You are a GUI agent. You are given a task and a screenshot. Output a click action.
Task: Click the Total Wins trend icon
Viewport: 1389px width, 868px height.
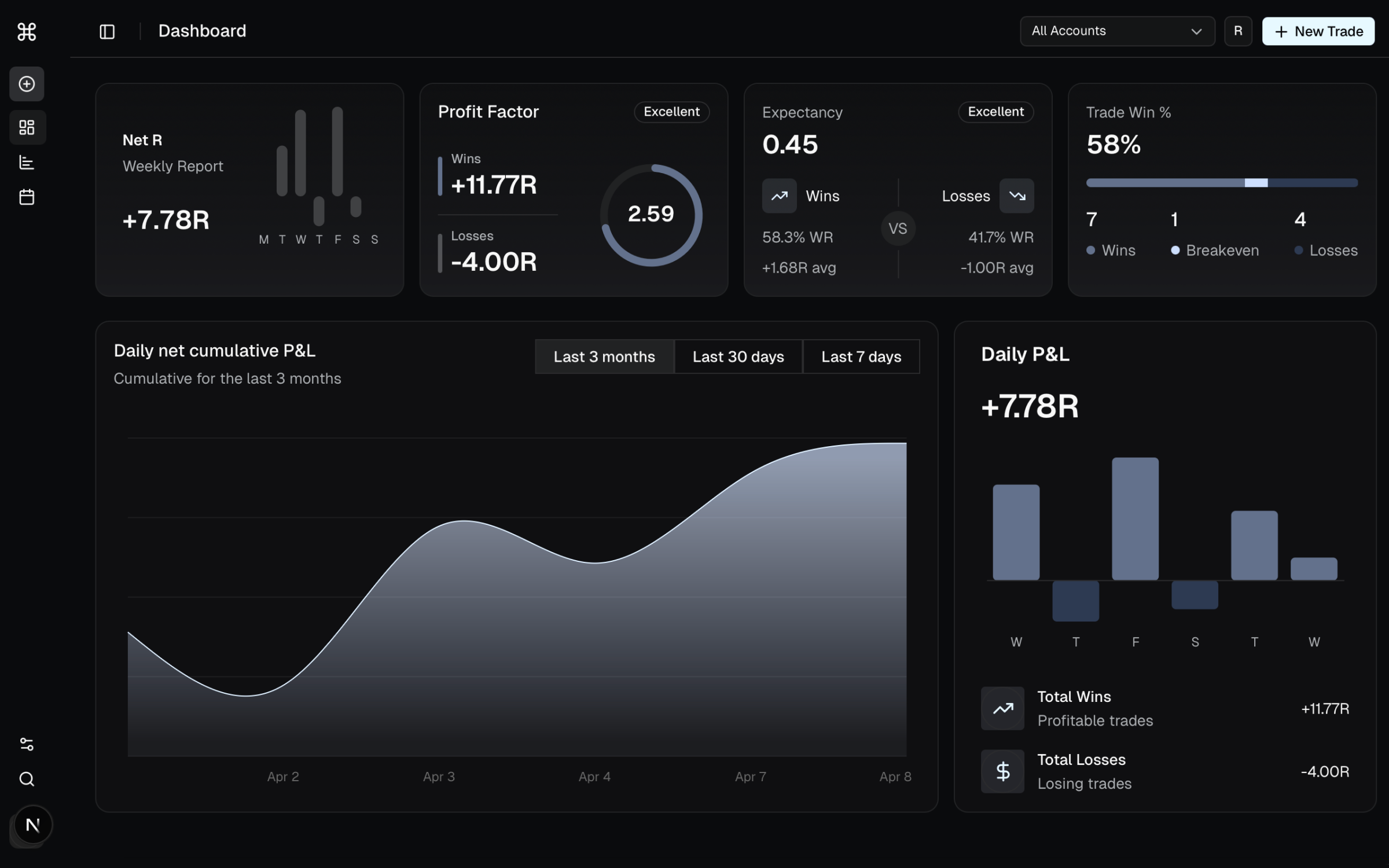pyautogui.click(x=1002, y=708)
